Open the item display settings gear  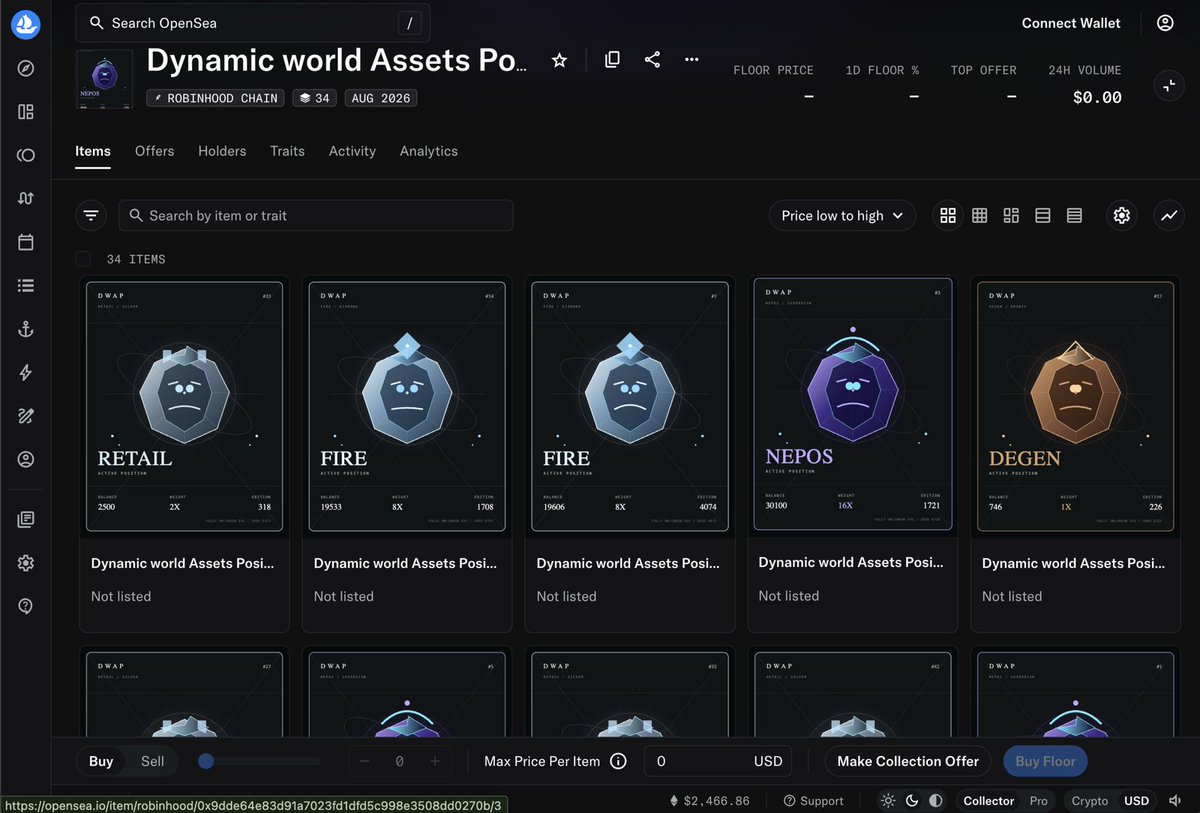tap(1122, 215)
